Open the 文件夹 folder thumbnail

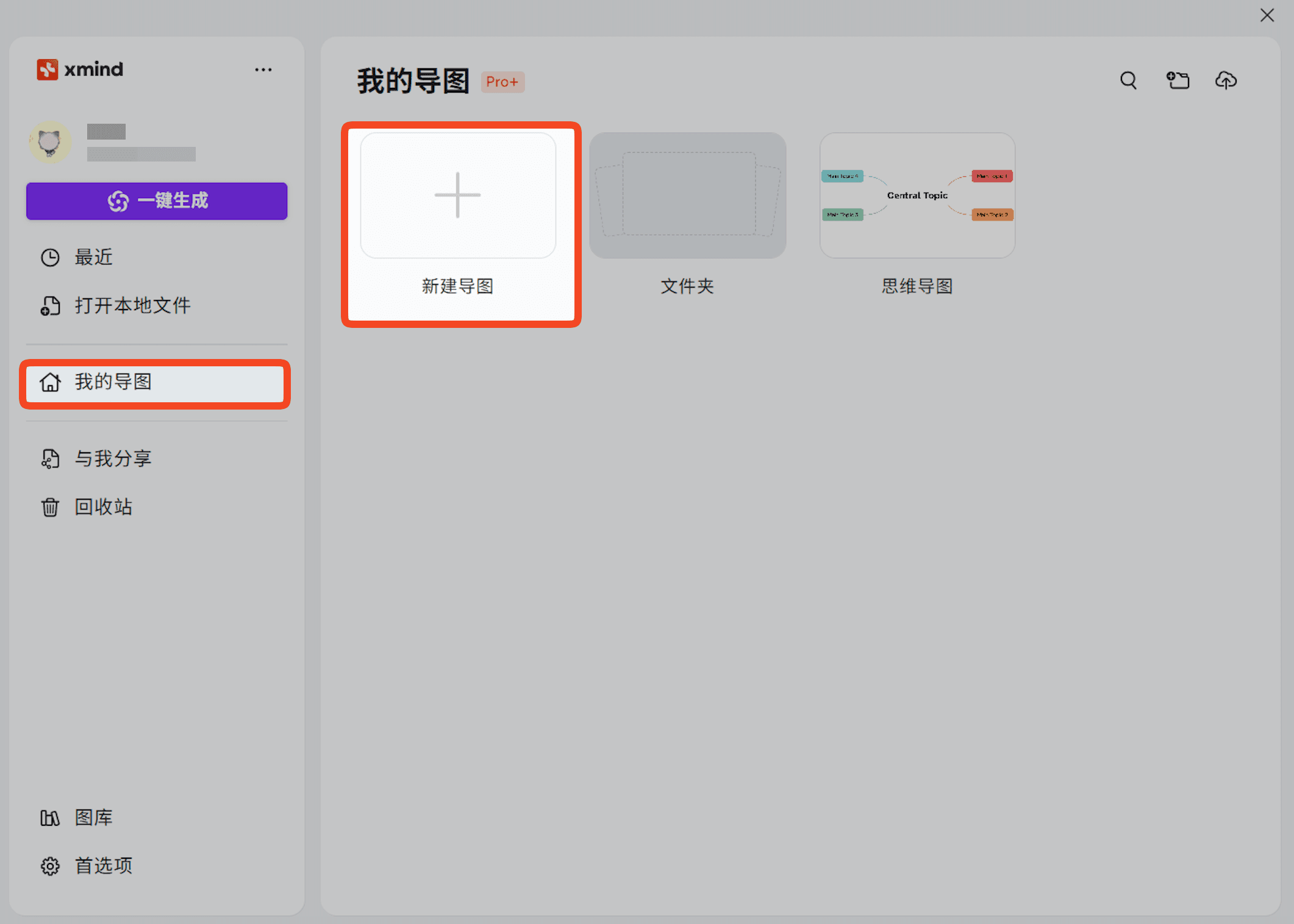pyautogui.click(x=687, y=196)
